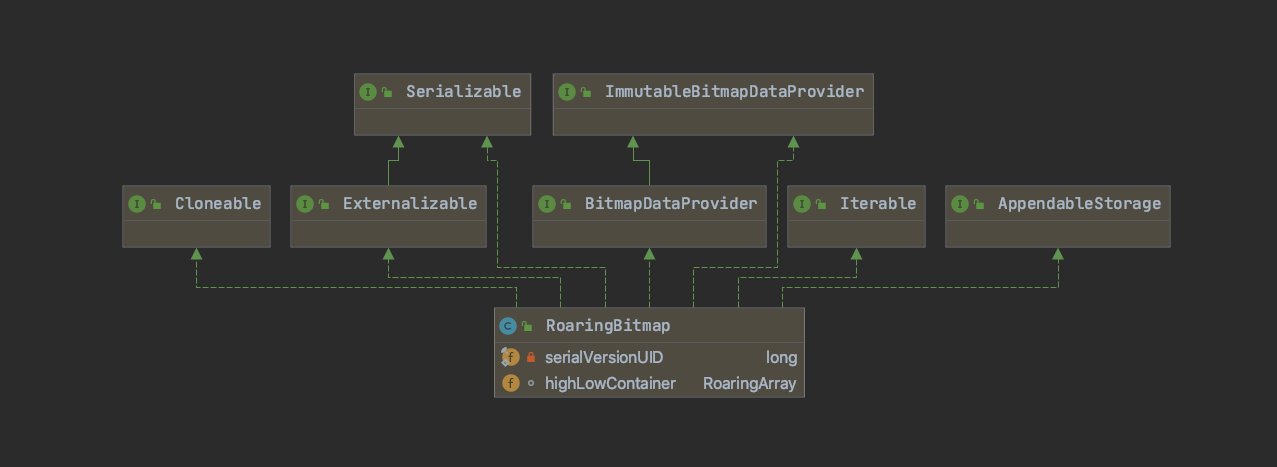Click the RoaringBitmap class icon
This screenshot has height=467, width=1277.
(508, 326)
